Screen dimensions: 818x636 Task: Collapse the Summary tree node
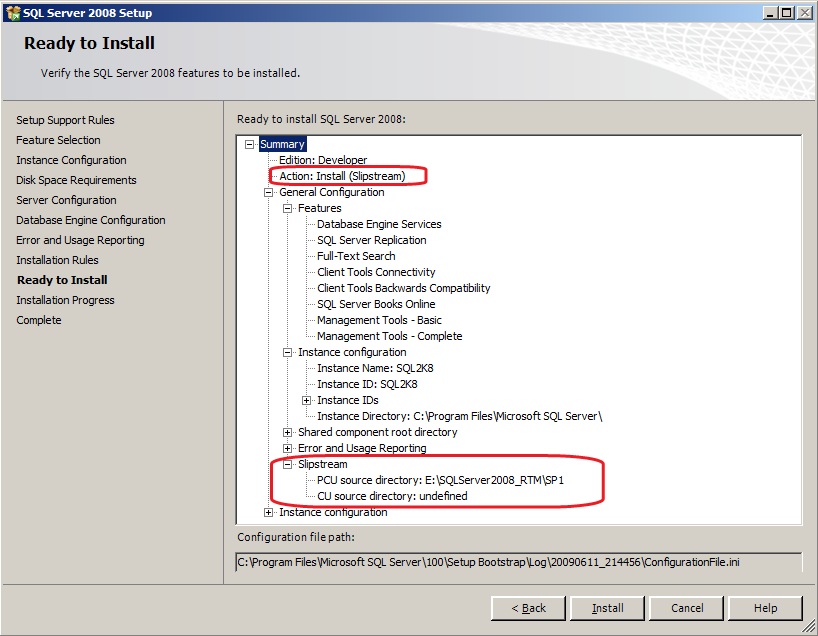click(250, 144)
